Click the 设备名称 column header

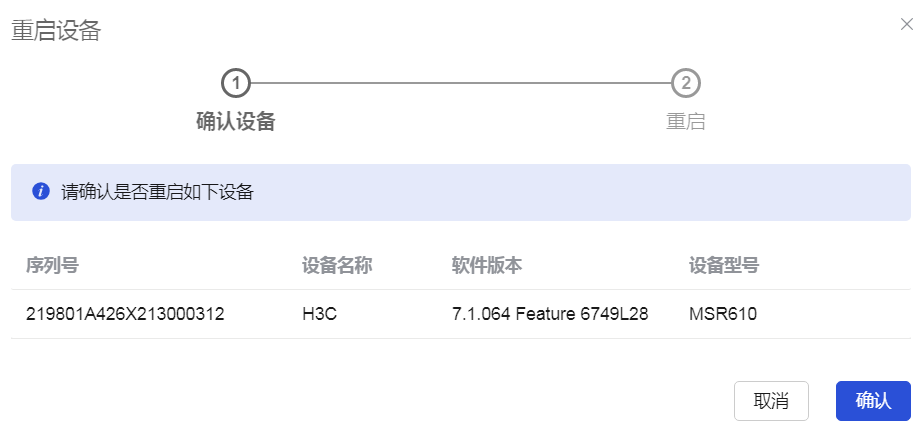pyautogui.click(x=337, y=266)
